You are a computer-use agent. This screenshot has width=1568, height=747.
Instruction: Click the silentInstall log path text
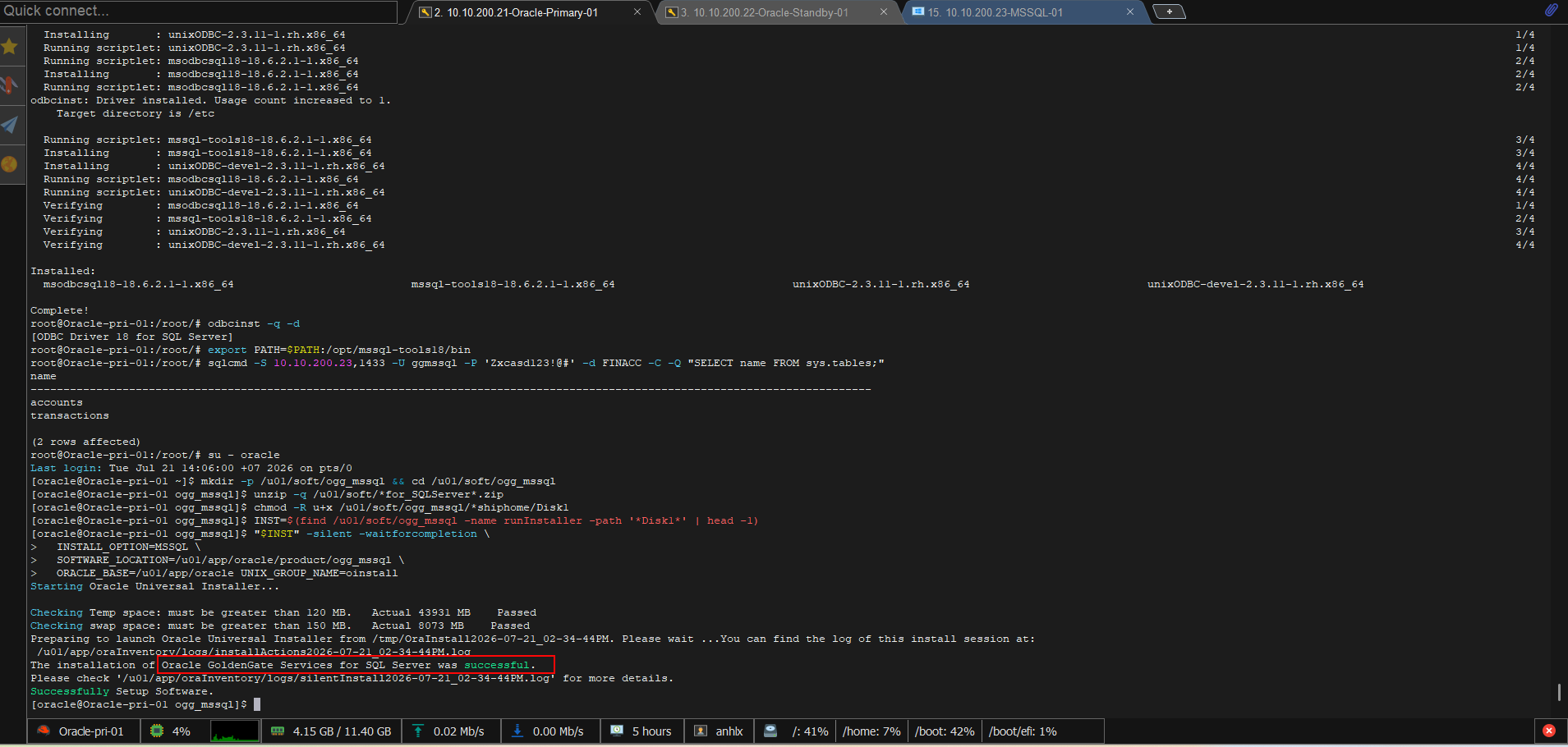pyautogui.click(x=336, y=678)
